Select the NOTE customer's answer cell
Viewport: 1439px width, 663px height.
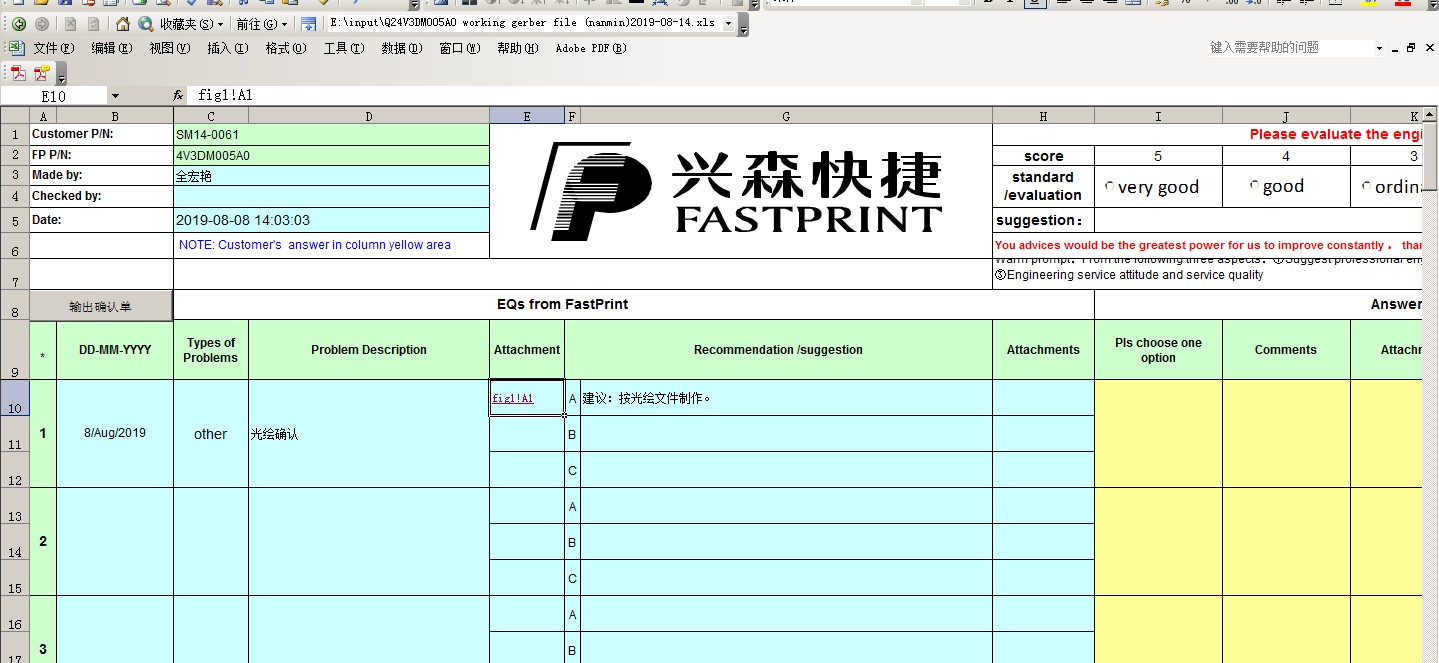(331, 245)
